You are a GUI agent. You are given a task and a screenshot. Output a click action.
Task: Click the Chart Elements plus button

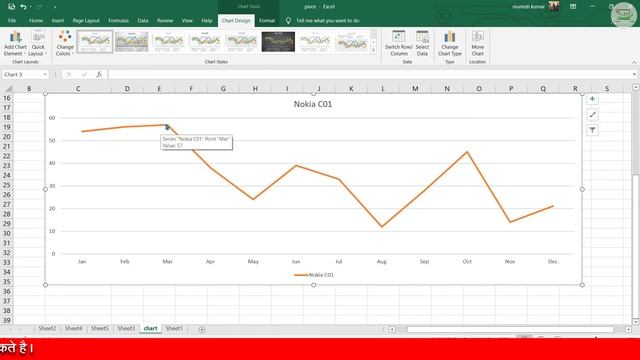592,99
